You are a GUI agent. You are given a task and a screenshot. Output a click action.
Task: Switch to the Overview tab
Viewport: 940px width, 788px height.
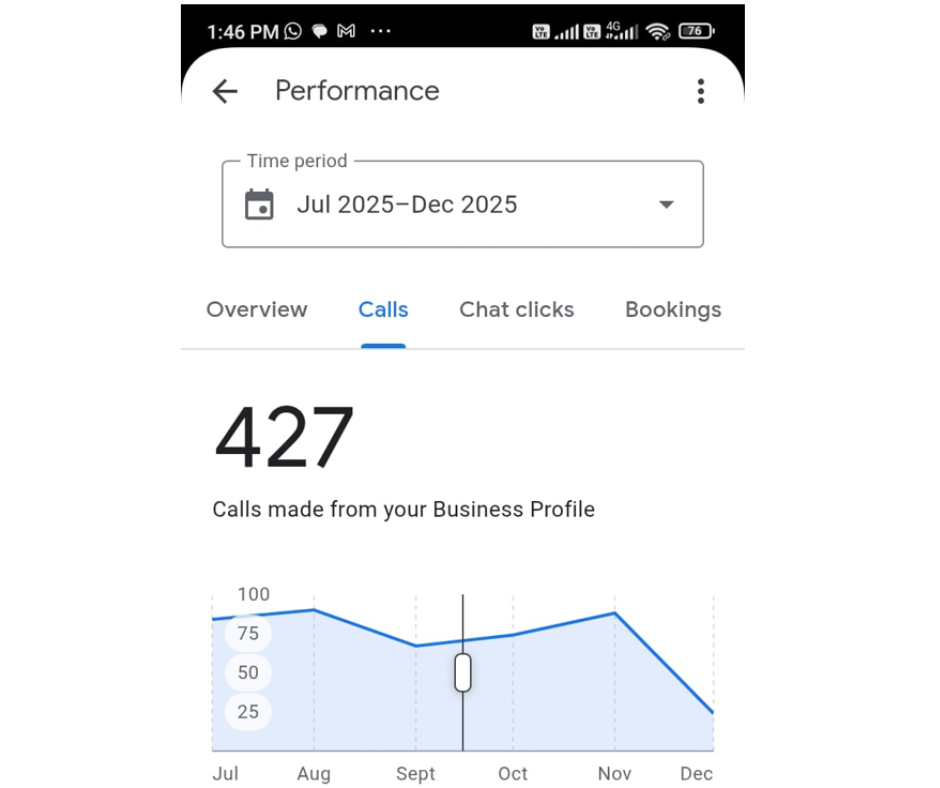click(257, 310)
